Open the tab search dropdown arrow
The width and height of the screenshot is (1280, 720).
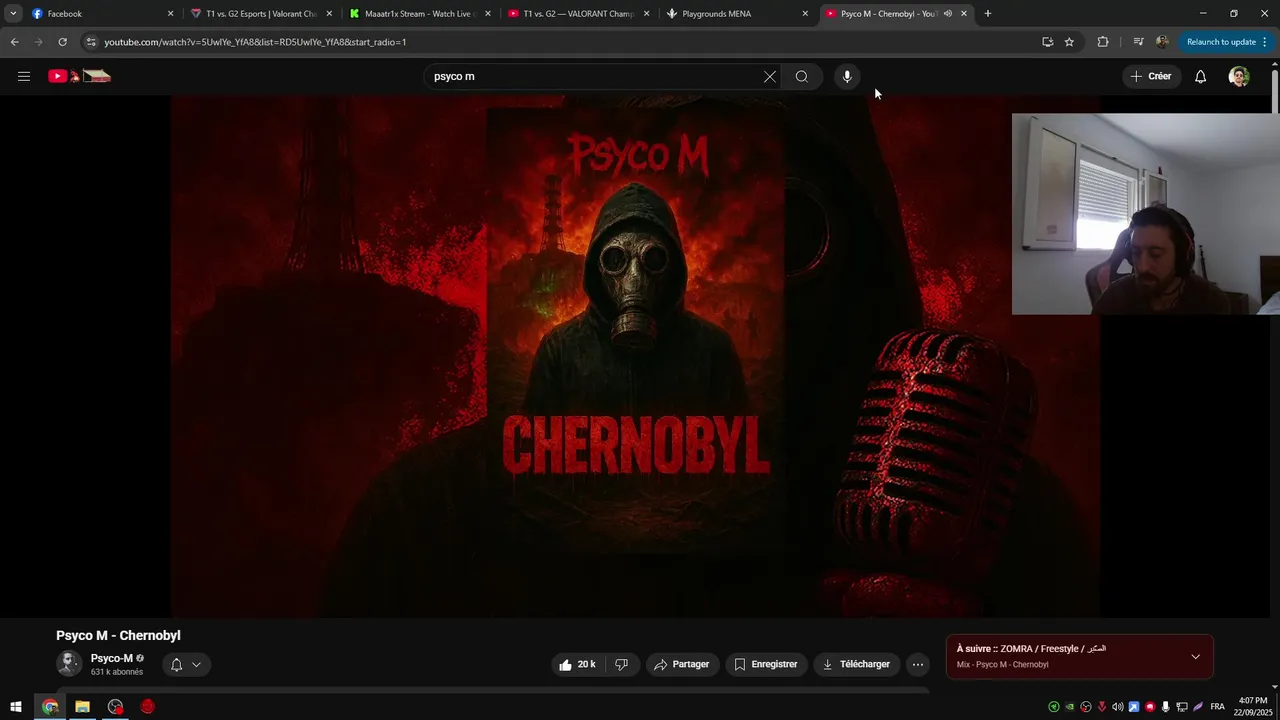coord(13,14)
